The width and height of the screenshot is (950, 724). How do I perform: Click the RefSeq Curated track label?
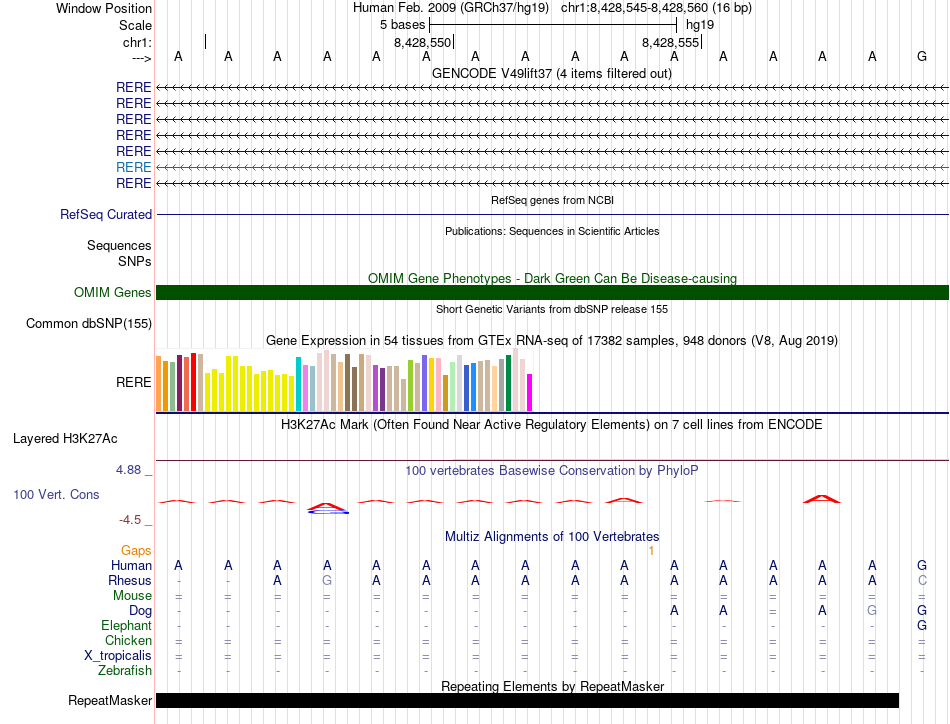105,214
